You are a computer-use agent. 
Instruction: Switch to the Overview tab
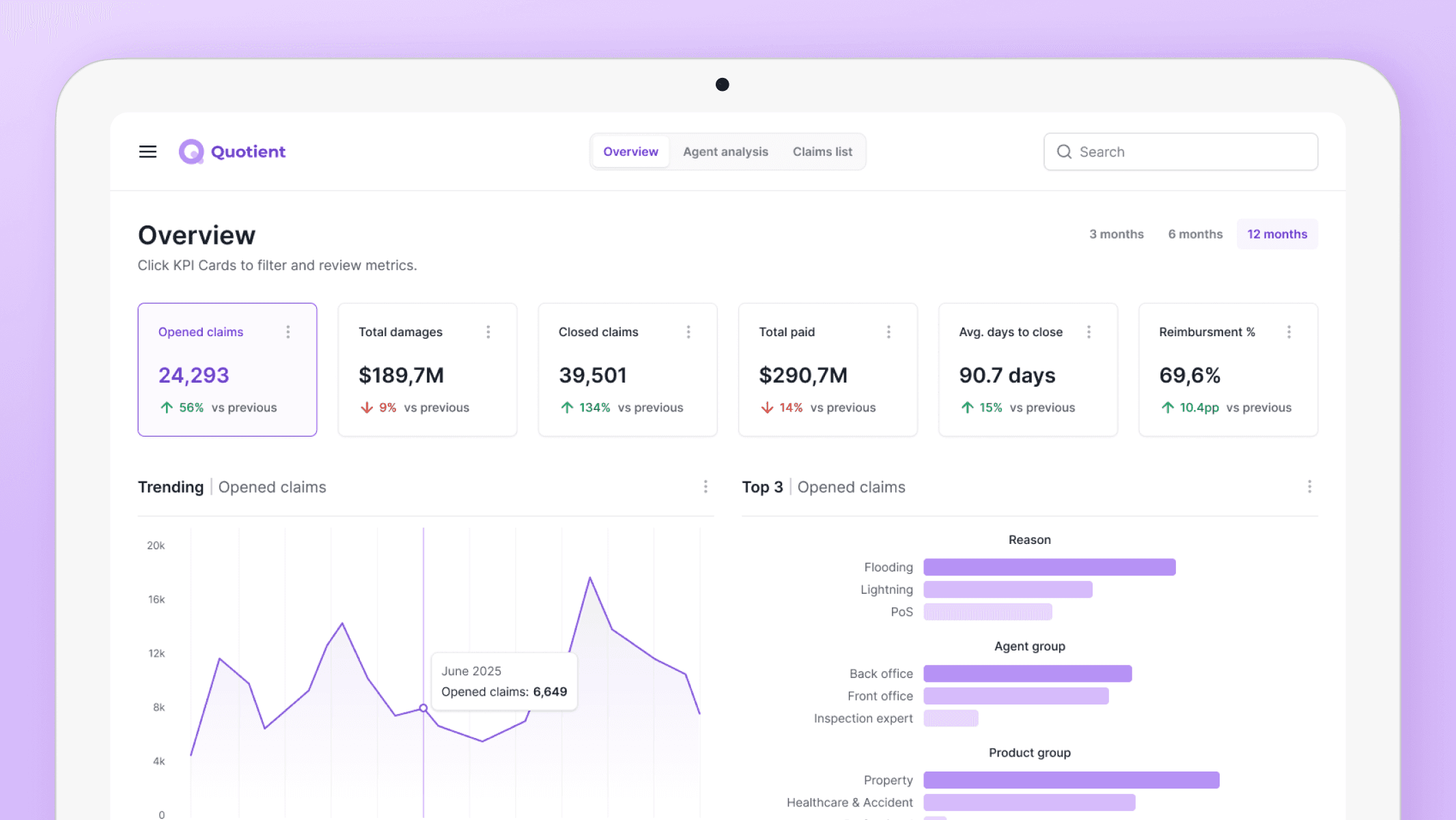pos(630,152)
